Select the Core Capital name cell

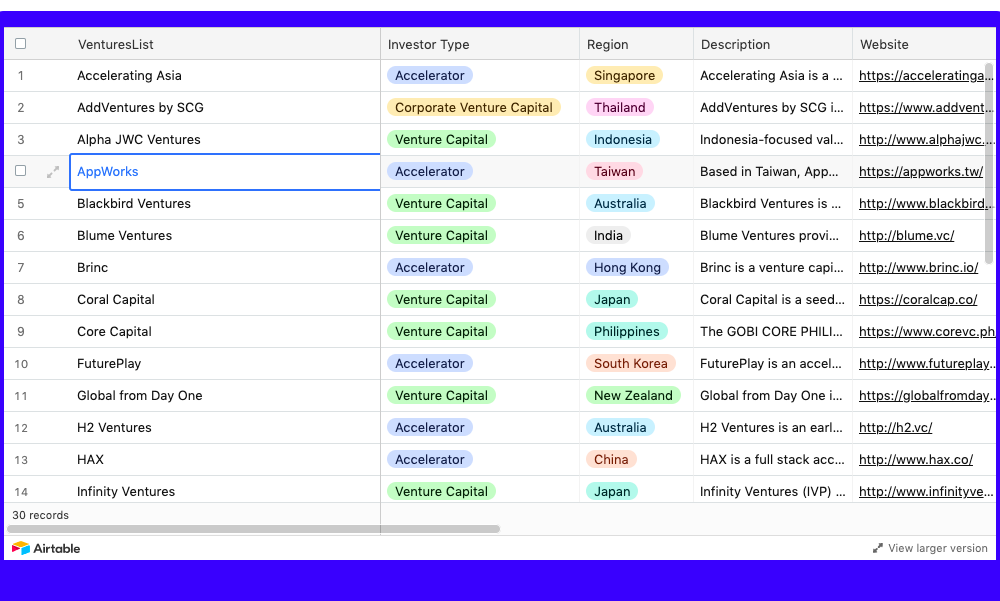tap(224, 331)
